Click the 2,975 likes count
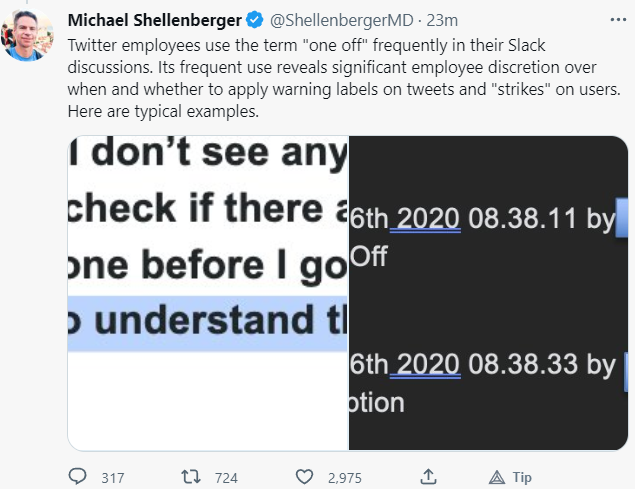This screenshot has width=635, height=489. tap(346, 477)
